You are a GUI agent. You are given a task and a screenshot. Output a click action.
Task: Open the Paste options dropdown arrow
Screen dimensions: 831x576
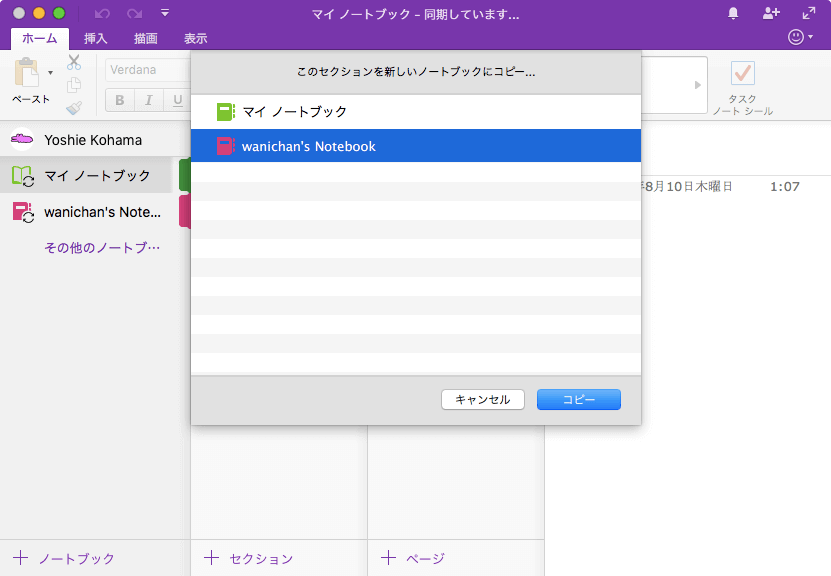pos(50,73)
